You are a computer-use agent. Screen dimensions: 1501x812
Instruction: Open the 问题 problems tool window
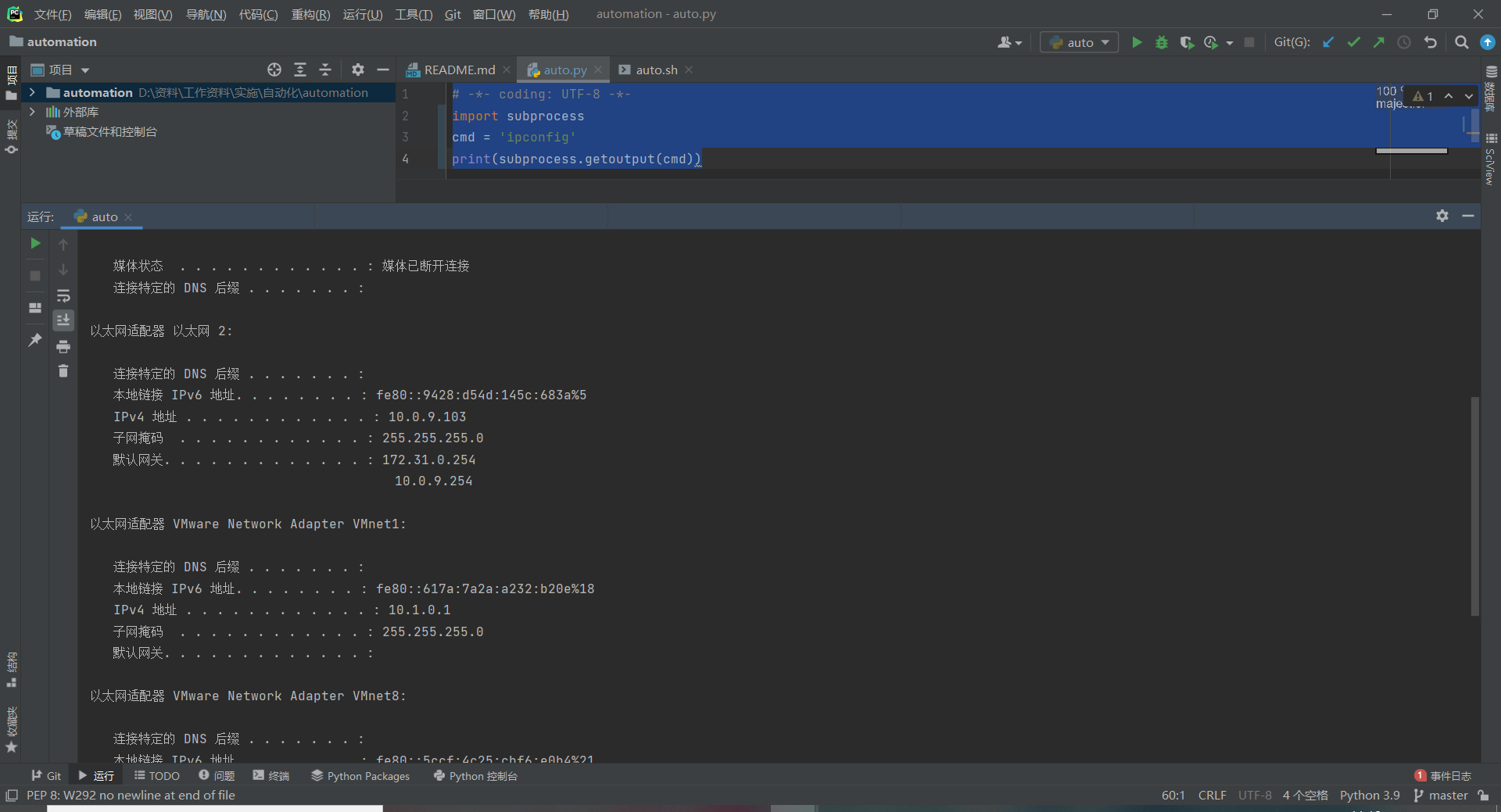click(217, 775)
